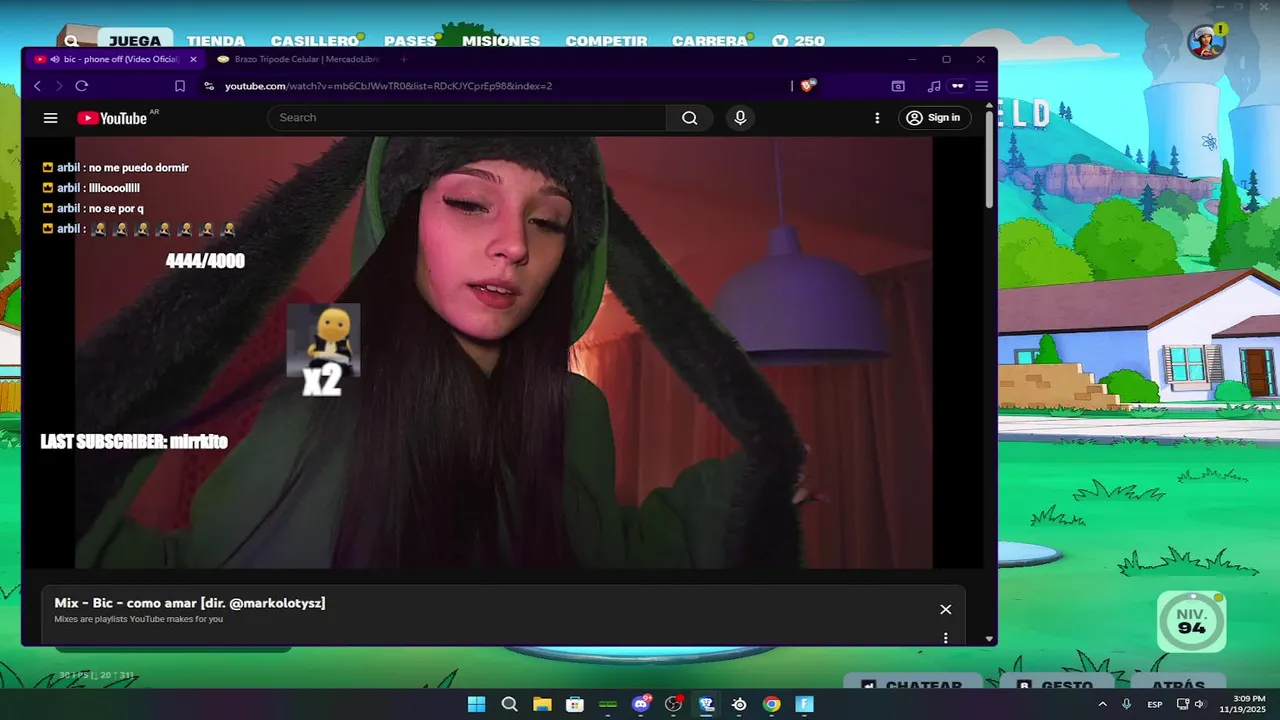Open the game's CARRERA tab

click(710, 41)
